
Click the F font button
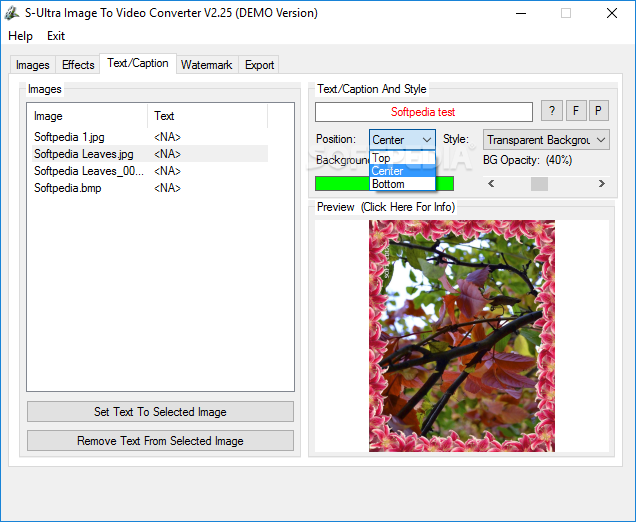(x=576, y=111)
